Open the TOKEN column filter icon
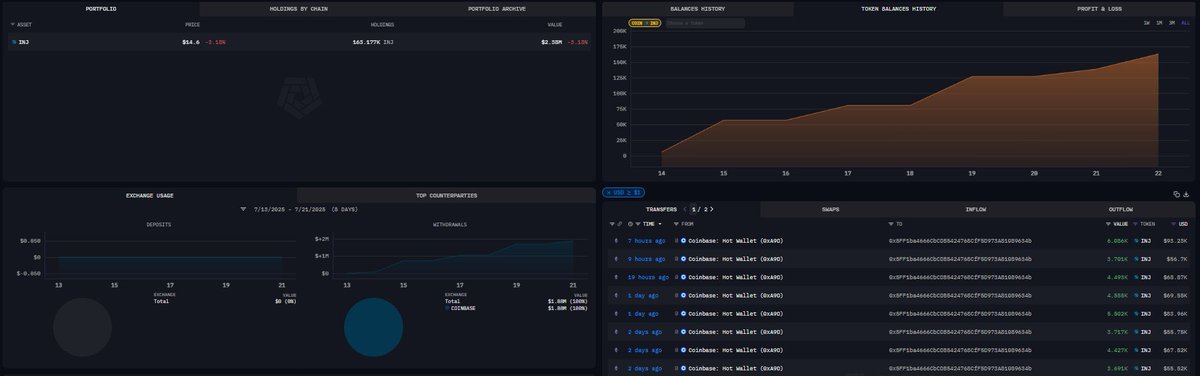This screenshot has width=1200, height=376. click(1135, 224)
